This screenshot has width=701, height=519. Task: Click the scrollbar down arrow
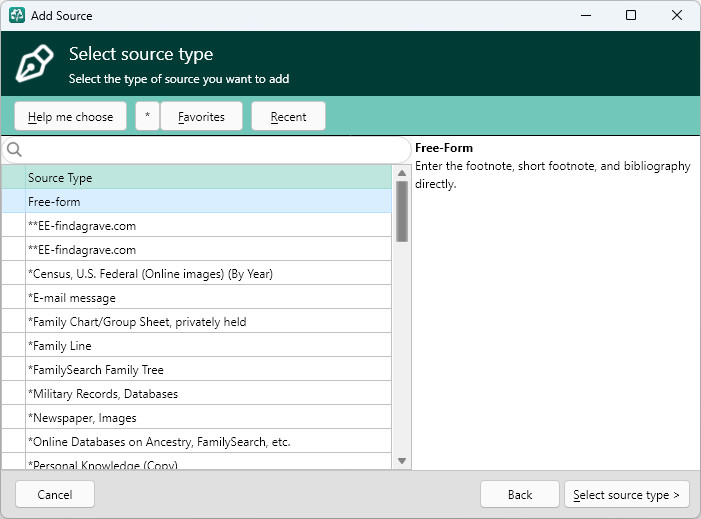pyautogui.click(x=402, y=461)
